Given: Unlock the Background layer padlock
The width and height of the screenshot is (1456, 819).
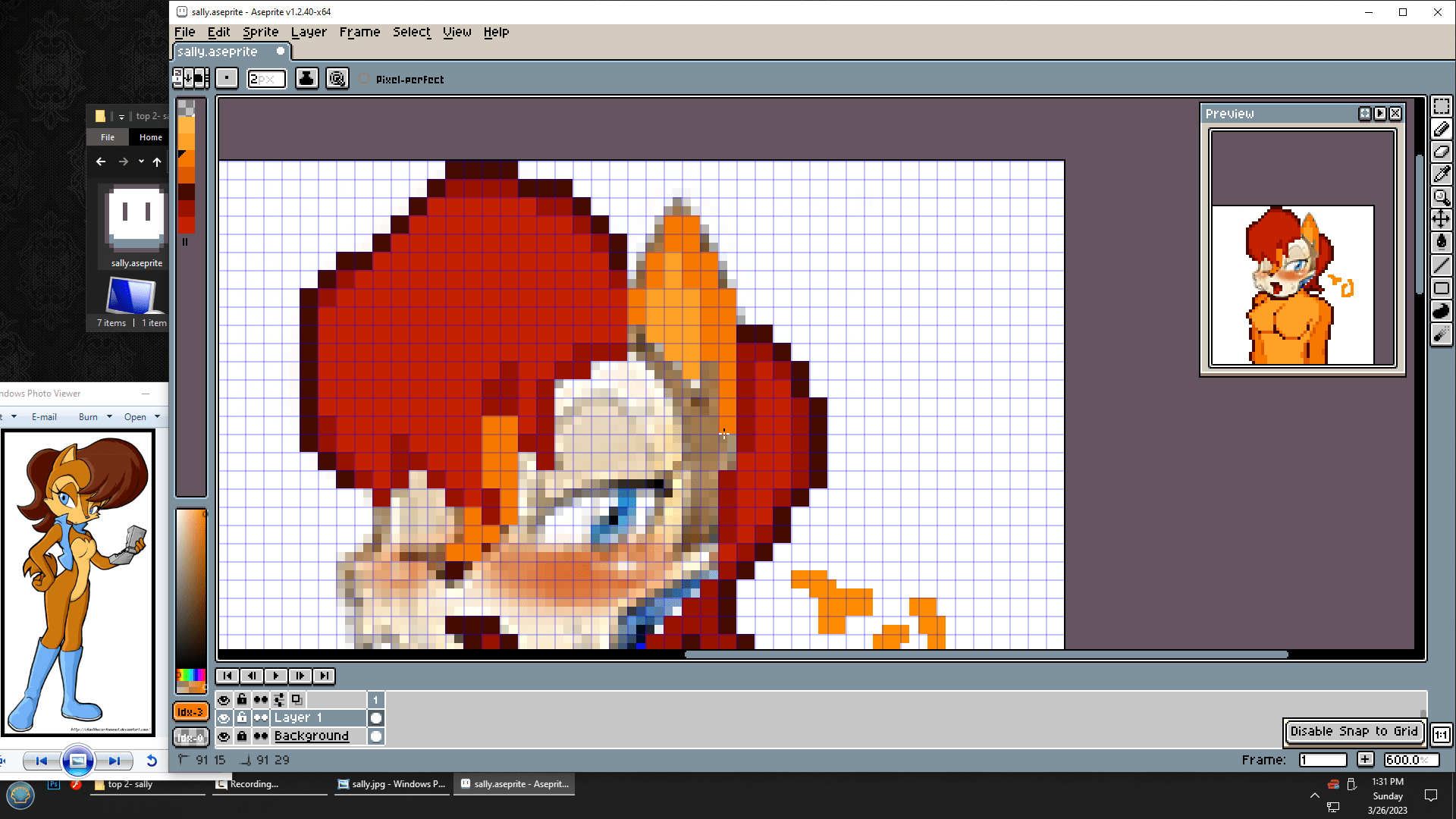Looking at the screenshot, I should (242, 736).
